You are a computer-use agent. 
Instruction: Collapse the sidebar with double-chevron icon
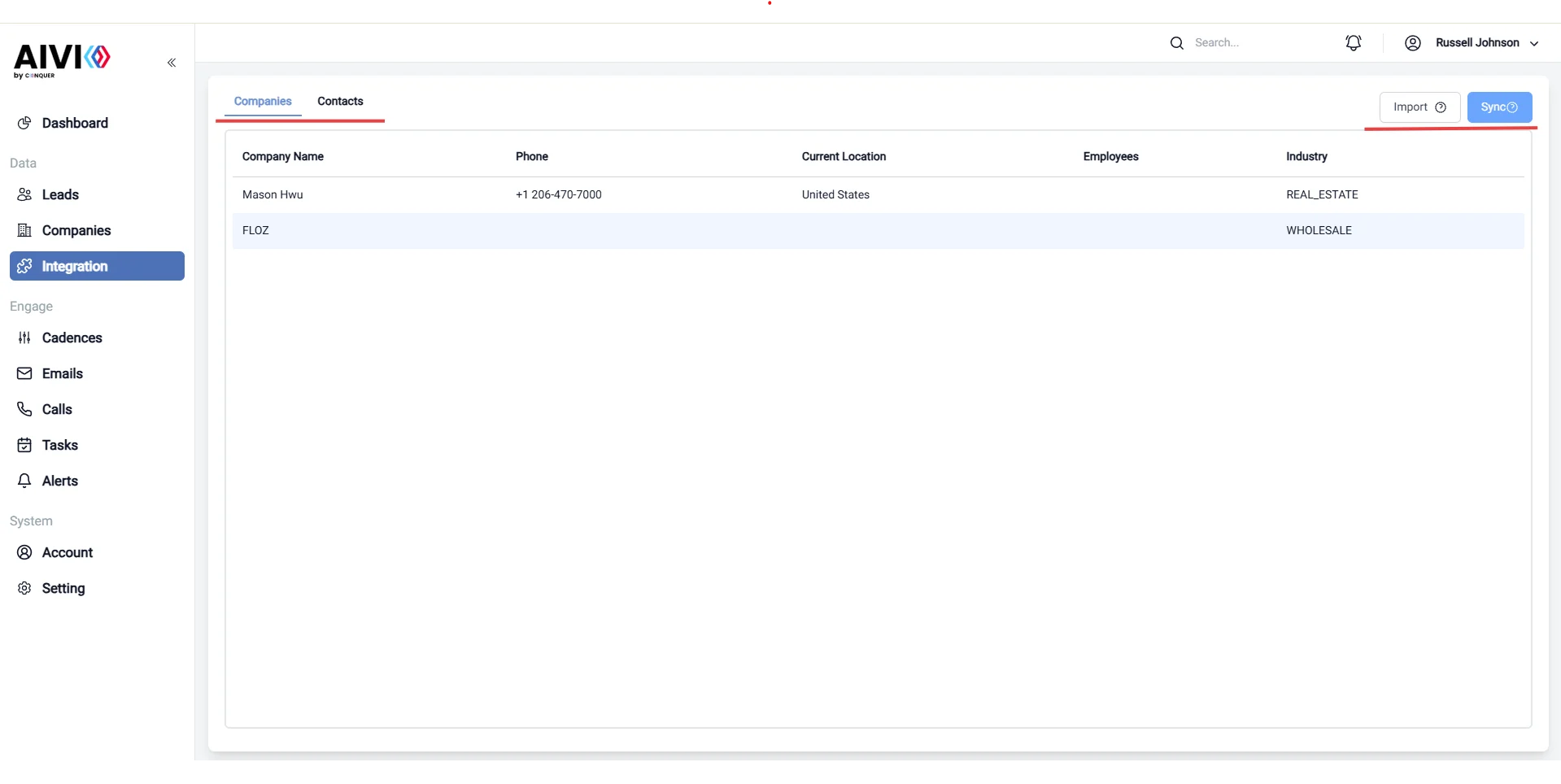tap(172, 63)
